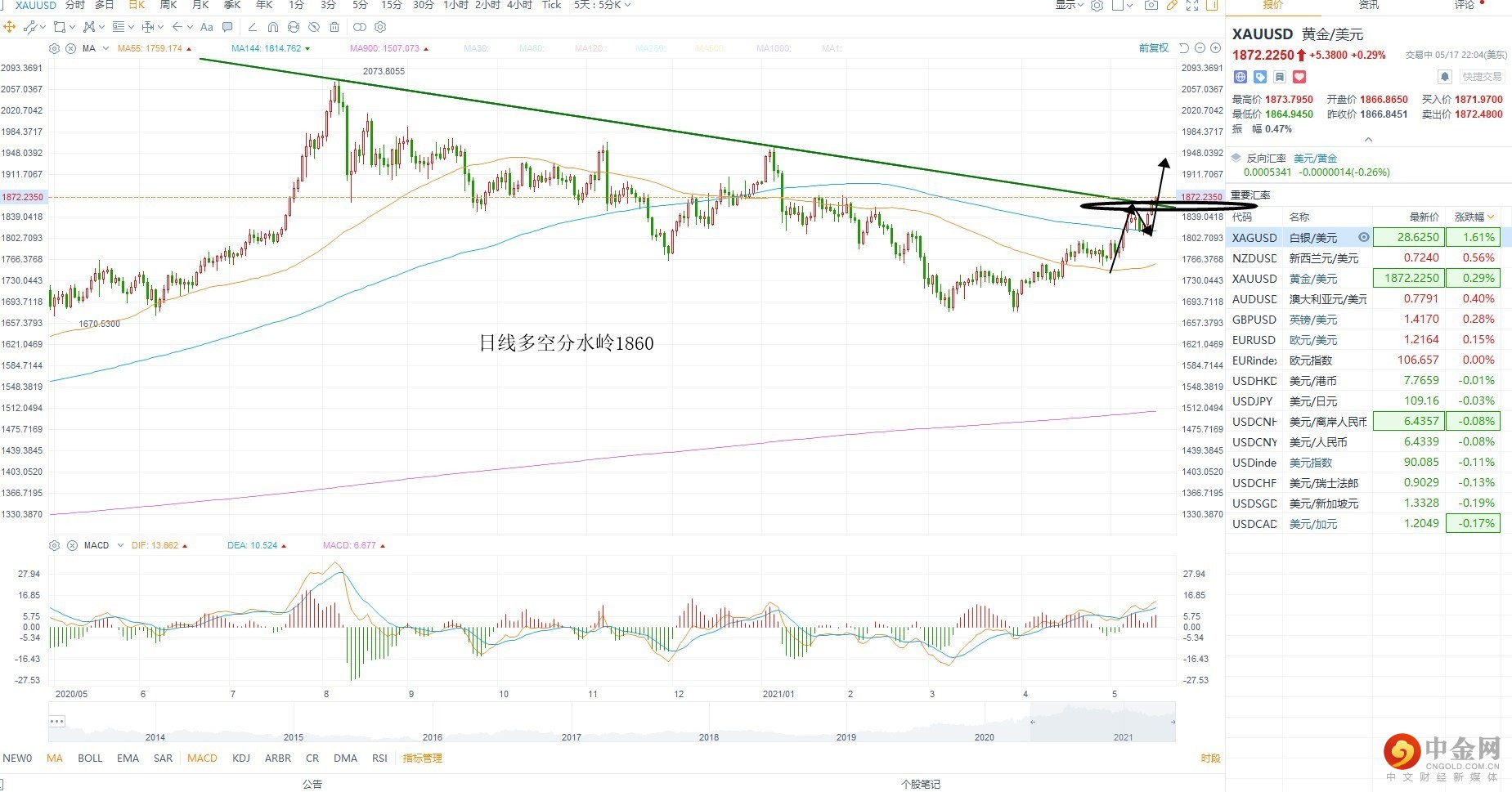Click the zoom in plus icon on chart
1512x792 pixels.
tap(1215, 48)
